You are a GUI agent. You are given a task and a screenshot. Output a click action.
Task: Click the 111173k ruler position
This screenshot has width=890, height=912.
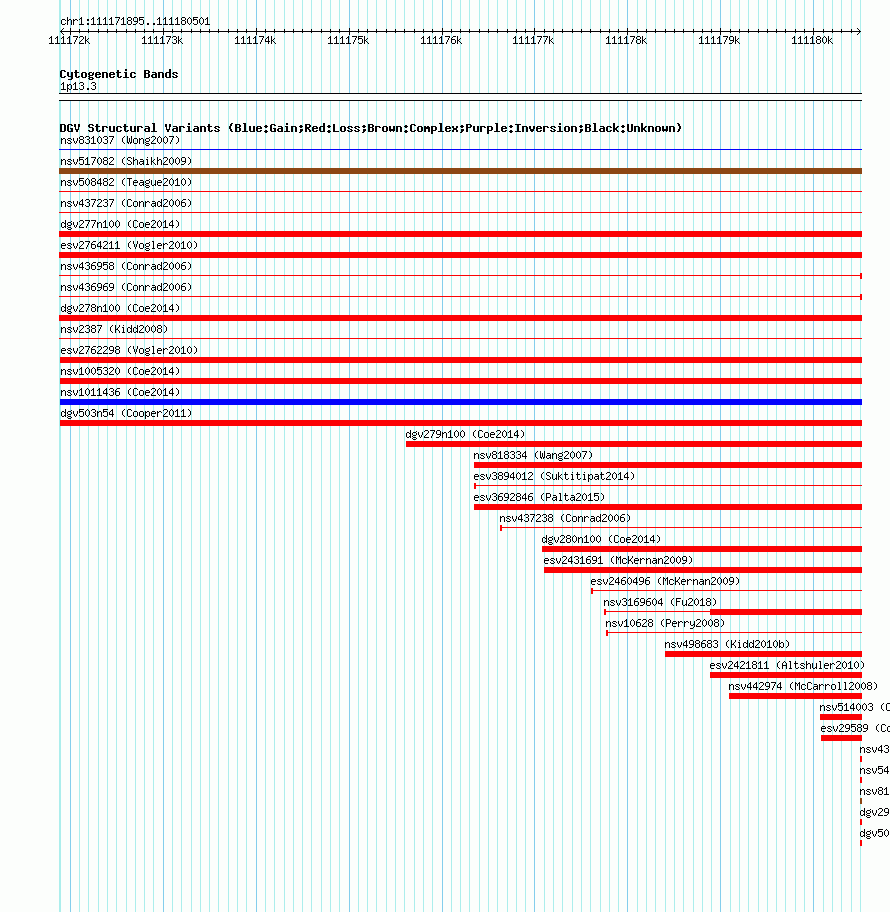click(162, 40)
